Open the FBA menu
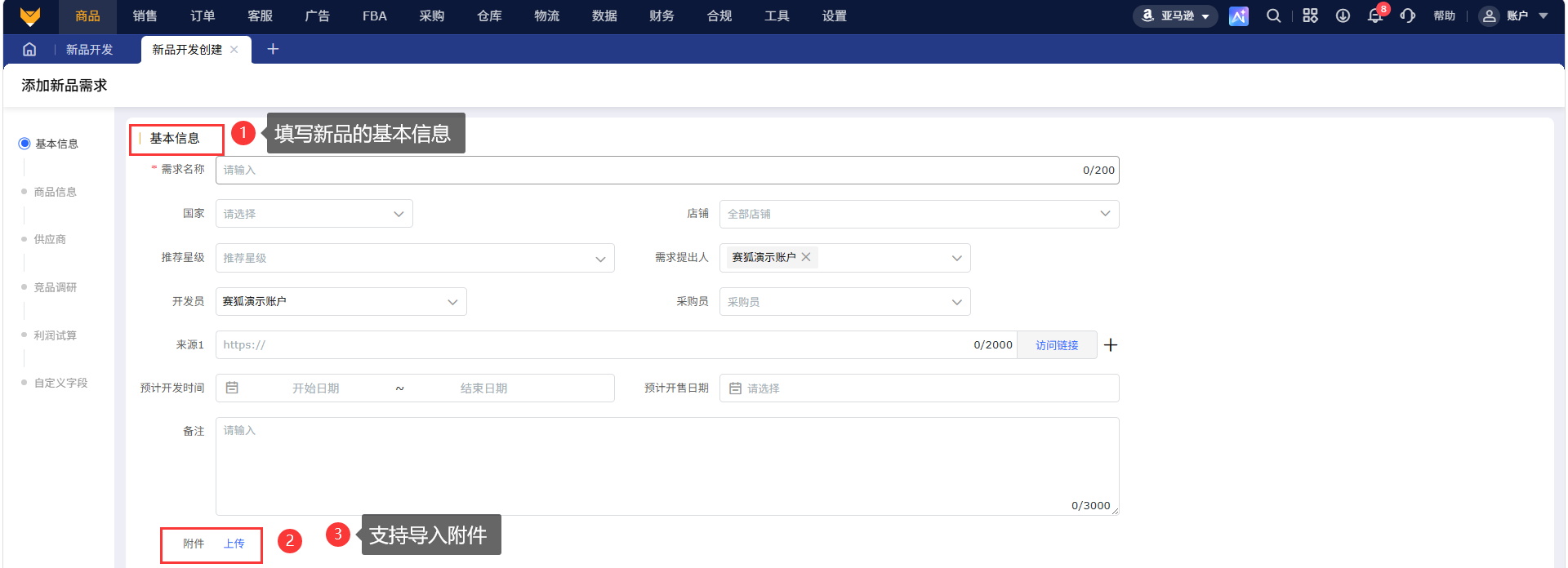Viewport: 1568px width, 568px height. point(375,16)
